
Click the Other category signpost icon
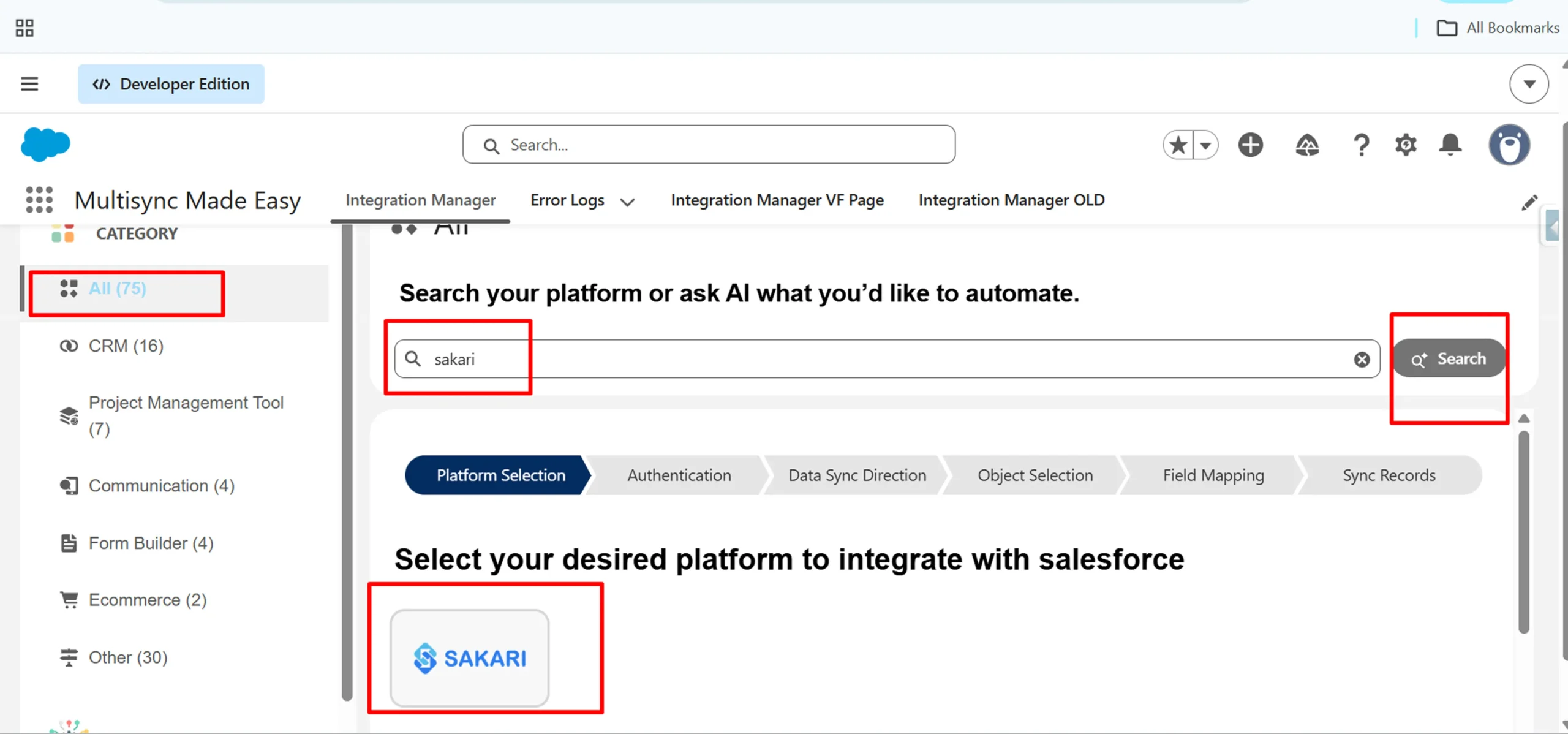(69, 657)
